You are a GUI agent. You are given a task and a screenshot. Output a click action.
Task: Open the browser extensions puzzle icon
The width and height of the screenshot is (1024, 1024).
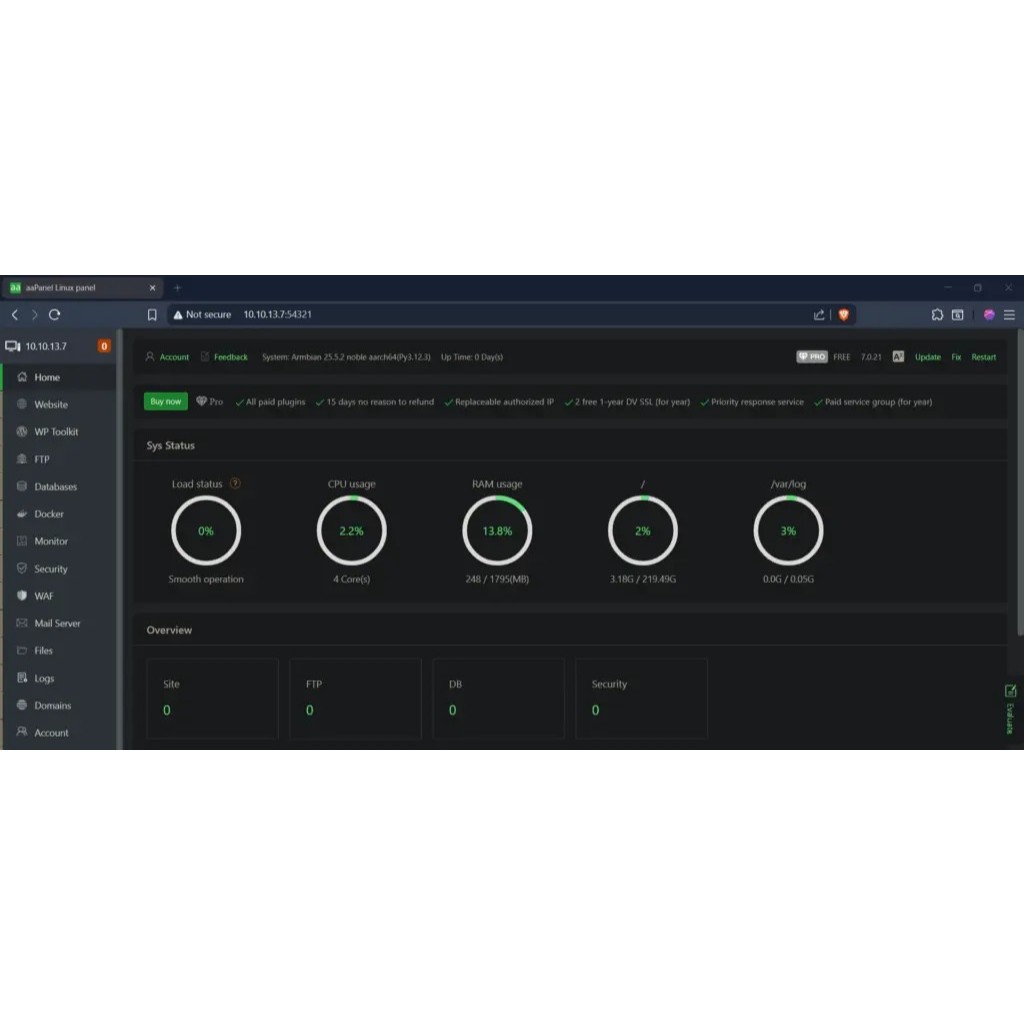pos(937,315)
